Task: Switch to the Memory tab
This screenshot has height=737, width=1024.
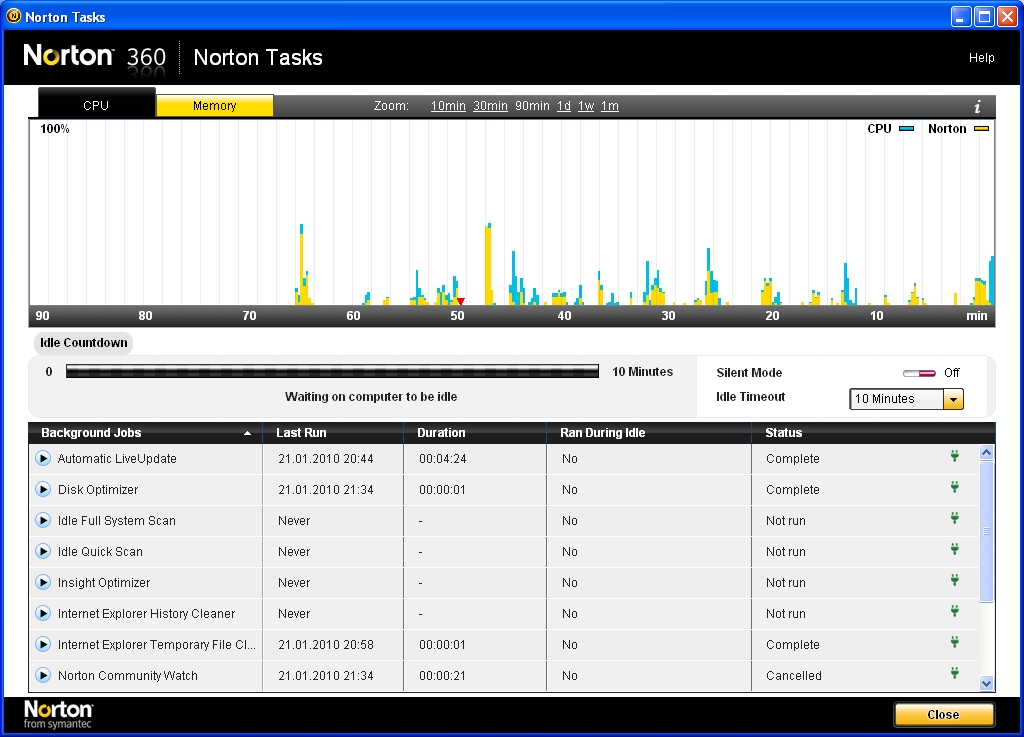Action: click(x=214, y=106)
